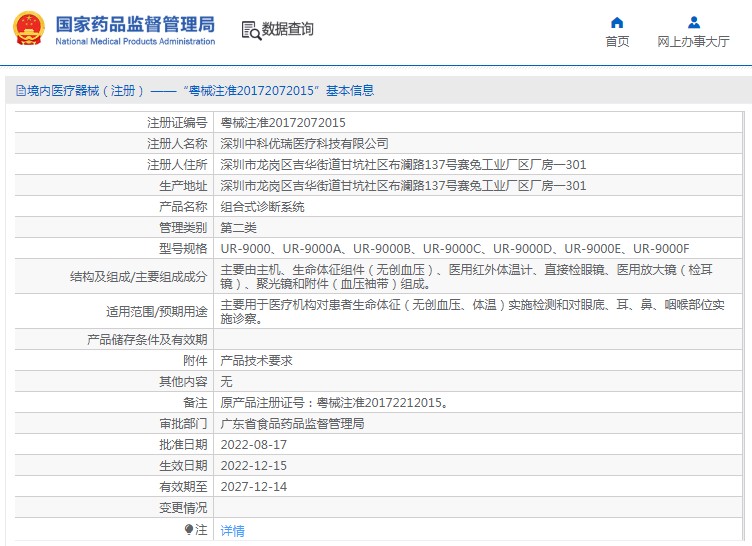Viewport: 752px width, 546px height.
Task: Click the 审批部门 label cell
Action: pos(114,424)
